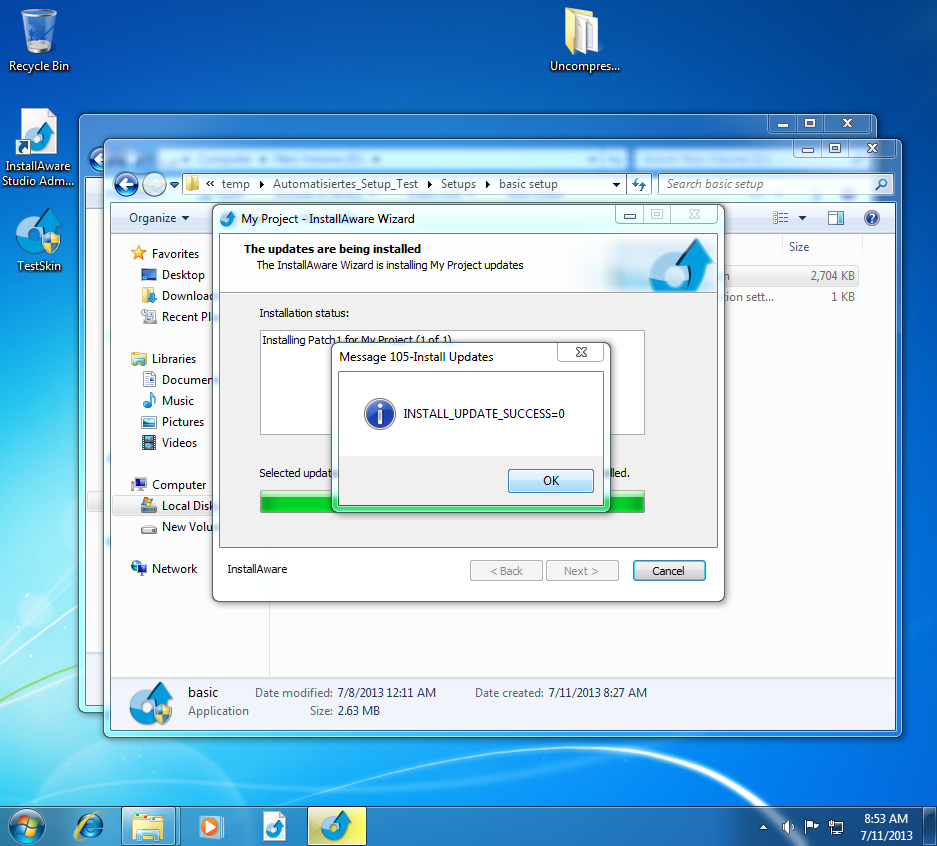This screenshot has width=937, height=846.
Task: Open Windows Media Player from taskbar
Action: point(210,826)
